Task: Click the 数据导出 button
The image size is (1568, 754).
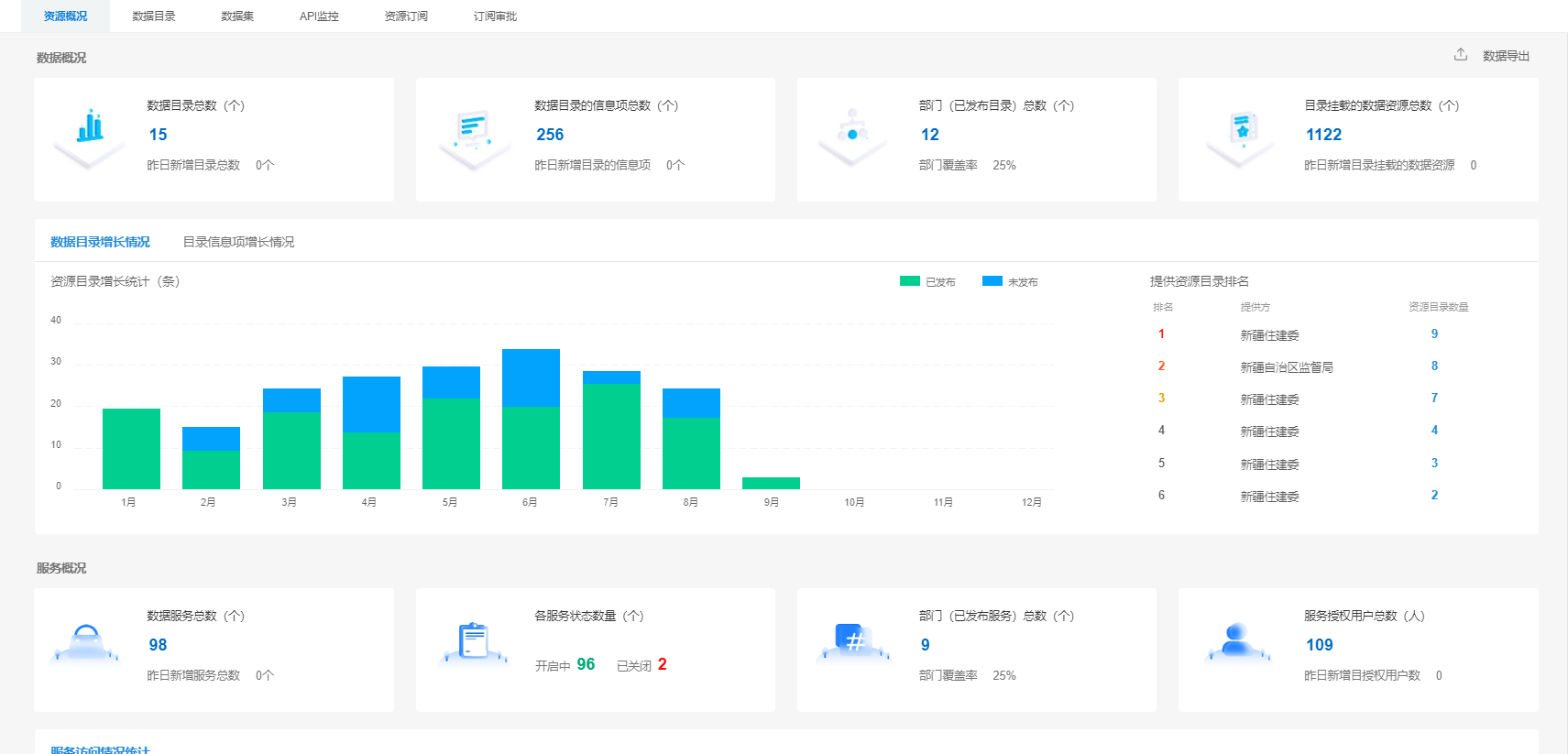Action: click(1506, 56)
